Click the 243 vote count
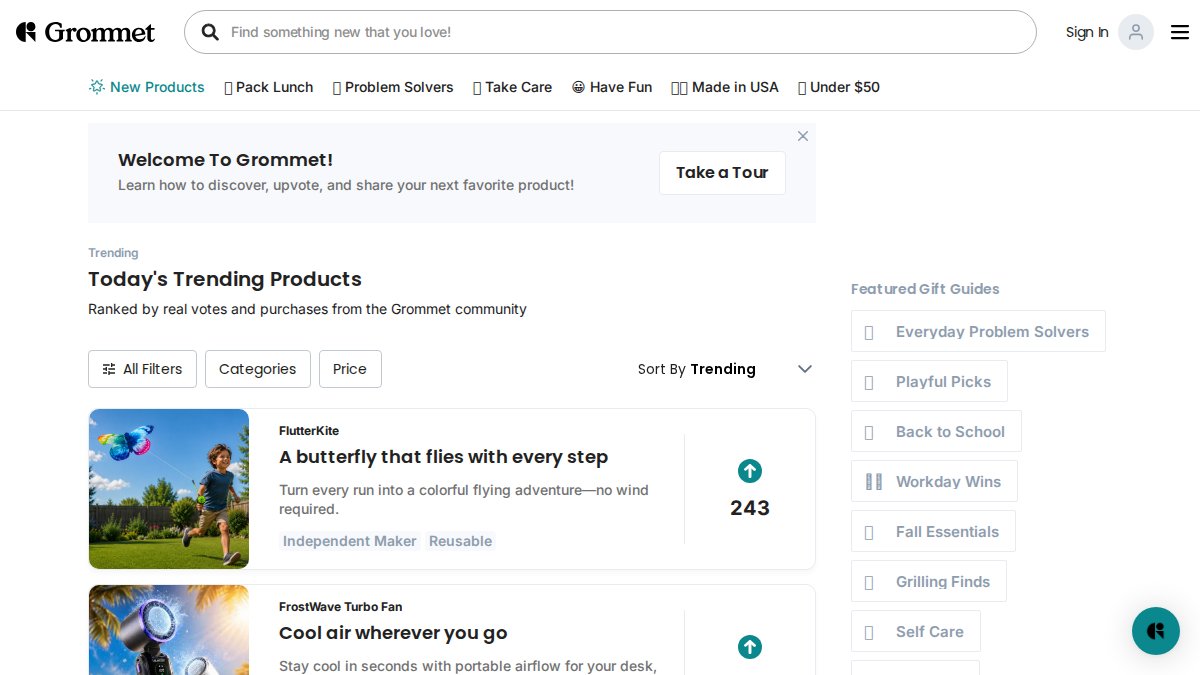The height and width of the screenshot is (675, 1200). click(750, 508)
